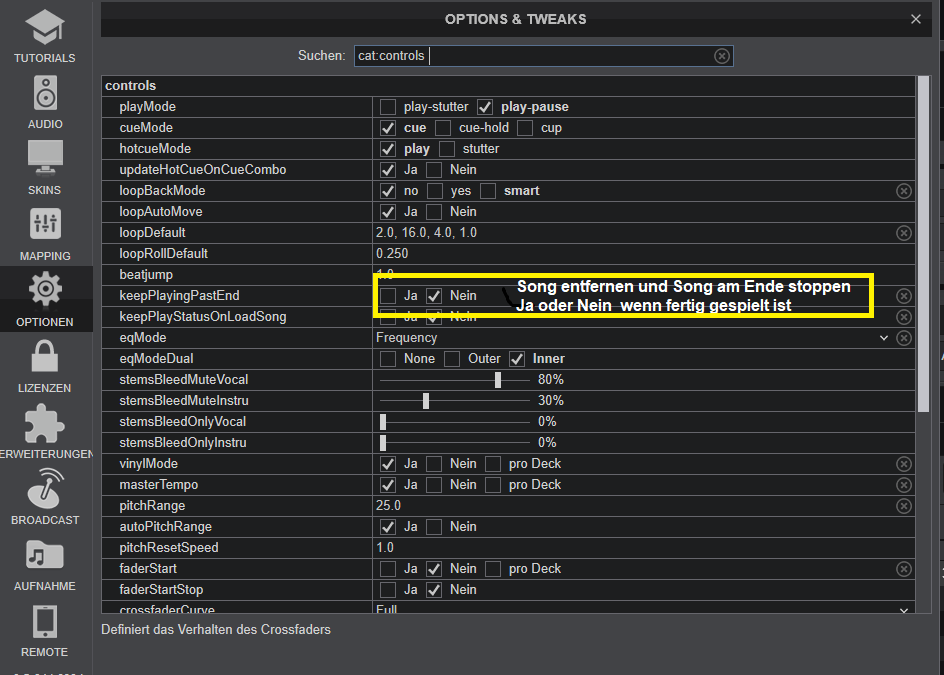The image size is (944, 675).
Task: Enable smart option for loopBackMode
Action: [488, 191]
